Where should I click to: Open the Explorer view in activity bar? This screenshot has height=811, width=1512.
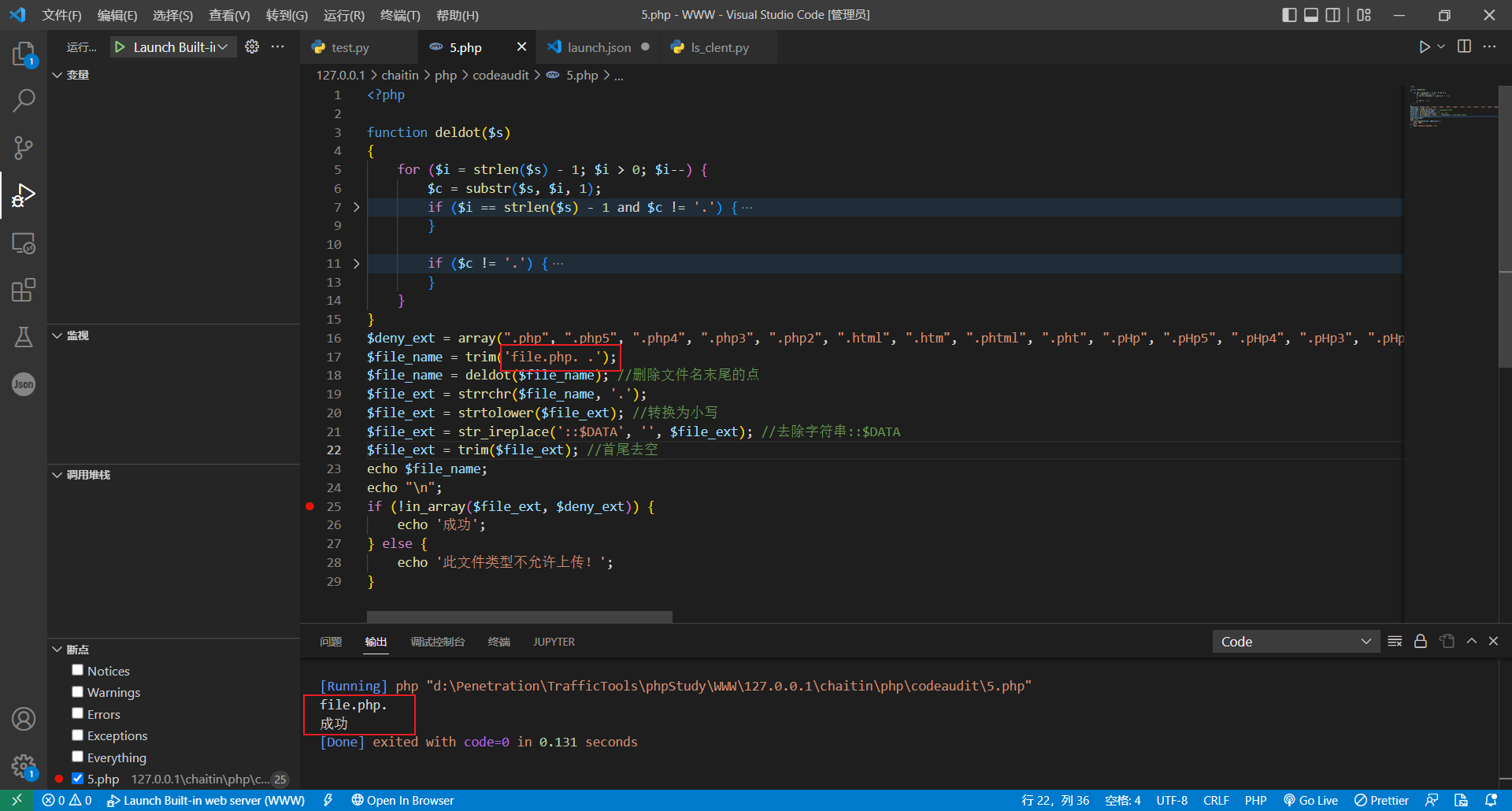coord(24,54)
